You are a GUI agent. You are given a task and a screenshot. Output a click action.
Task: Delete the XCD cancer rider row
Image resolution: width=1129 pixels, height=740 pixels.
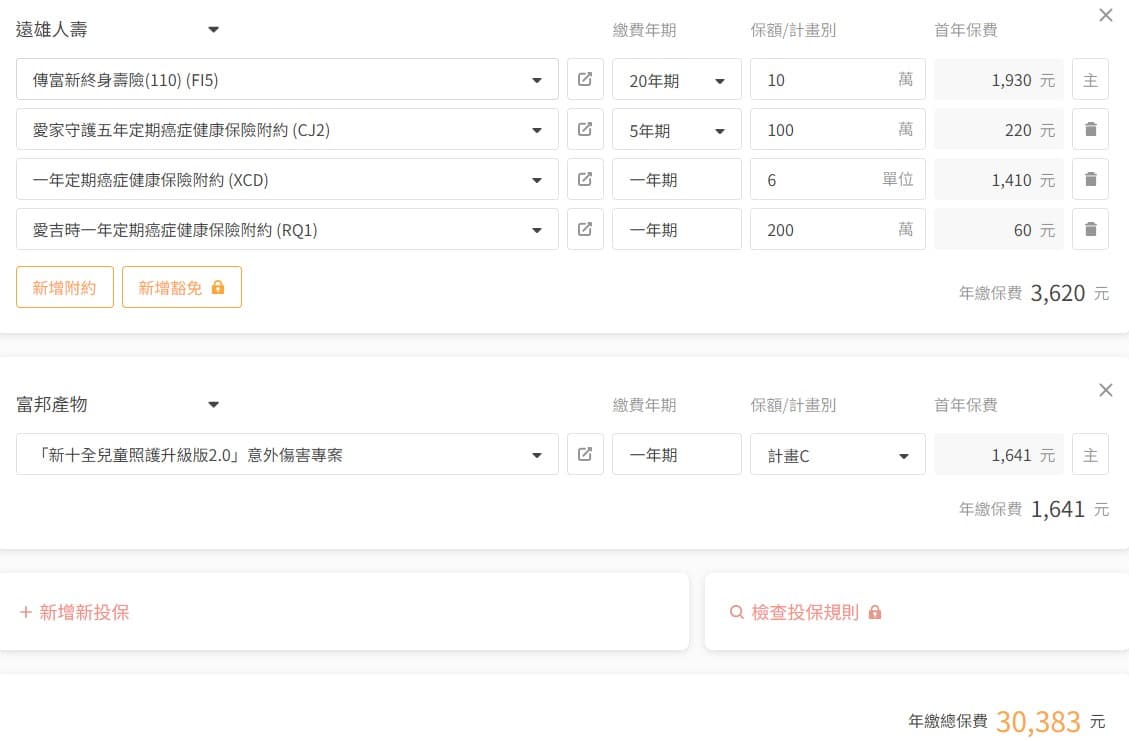(x=1090, y=179)
